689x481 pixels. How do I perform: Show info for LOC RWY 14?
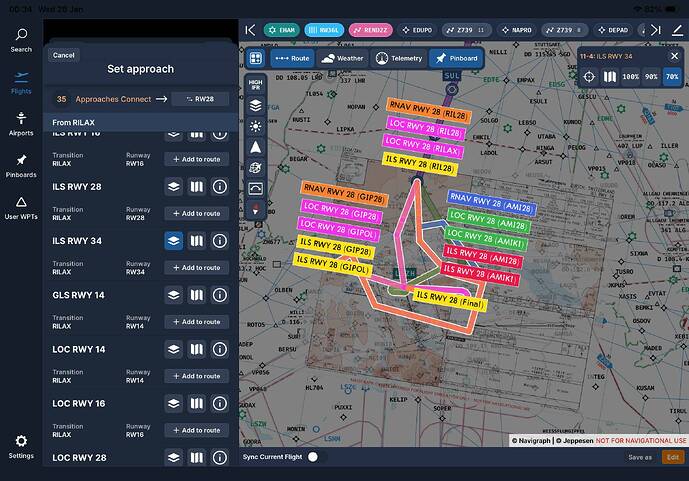click(x=220, y=349)
